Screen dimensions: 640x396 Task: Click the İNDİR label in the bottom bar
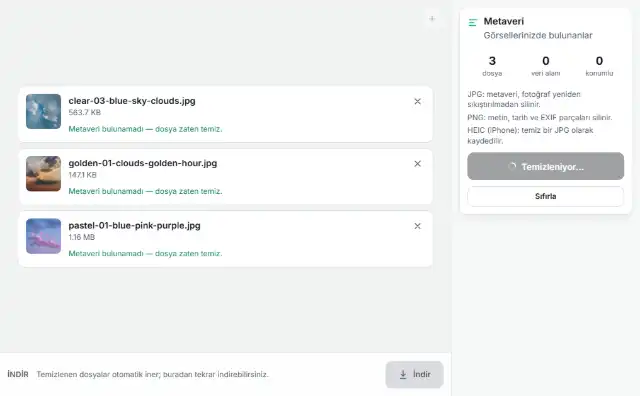click(x=18, y=374)
